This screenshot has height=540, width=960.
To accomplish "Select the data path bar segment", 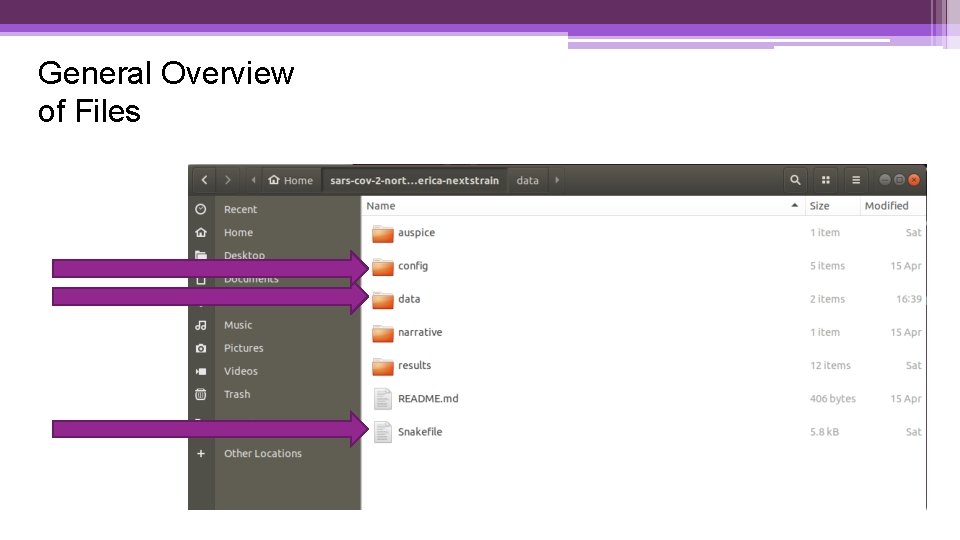I will click(x=527, y=180).
